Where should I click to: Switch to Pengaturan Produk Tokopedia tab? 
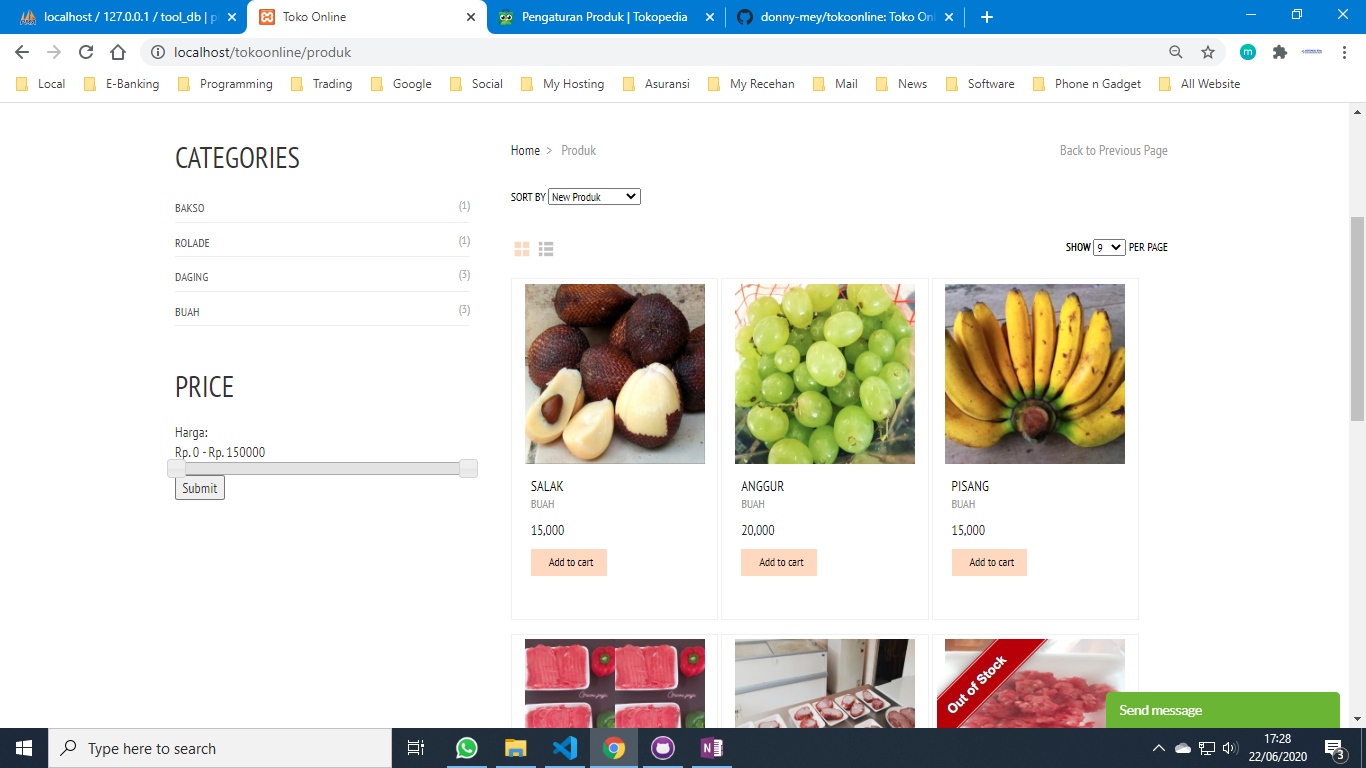(605, 17)
